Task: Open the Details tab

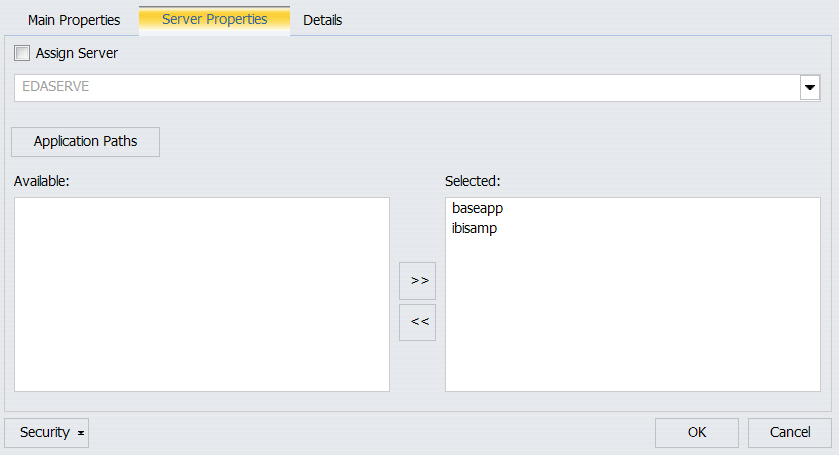Action: [323, 20]
